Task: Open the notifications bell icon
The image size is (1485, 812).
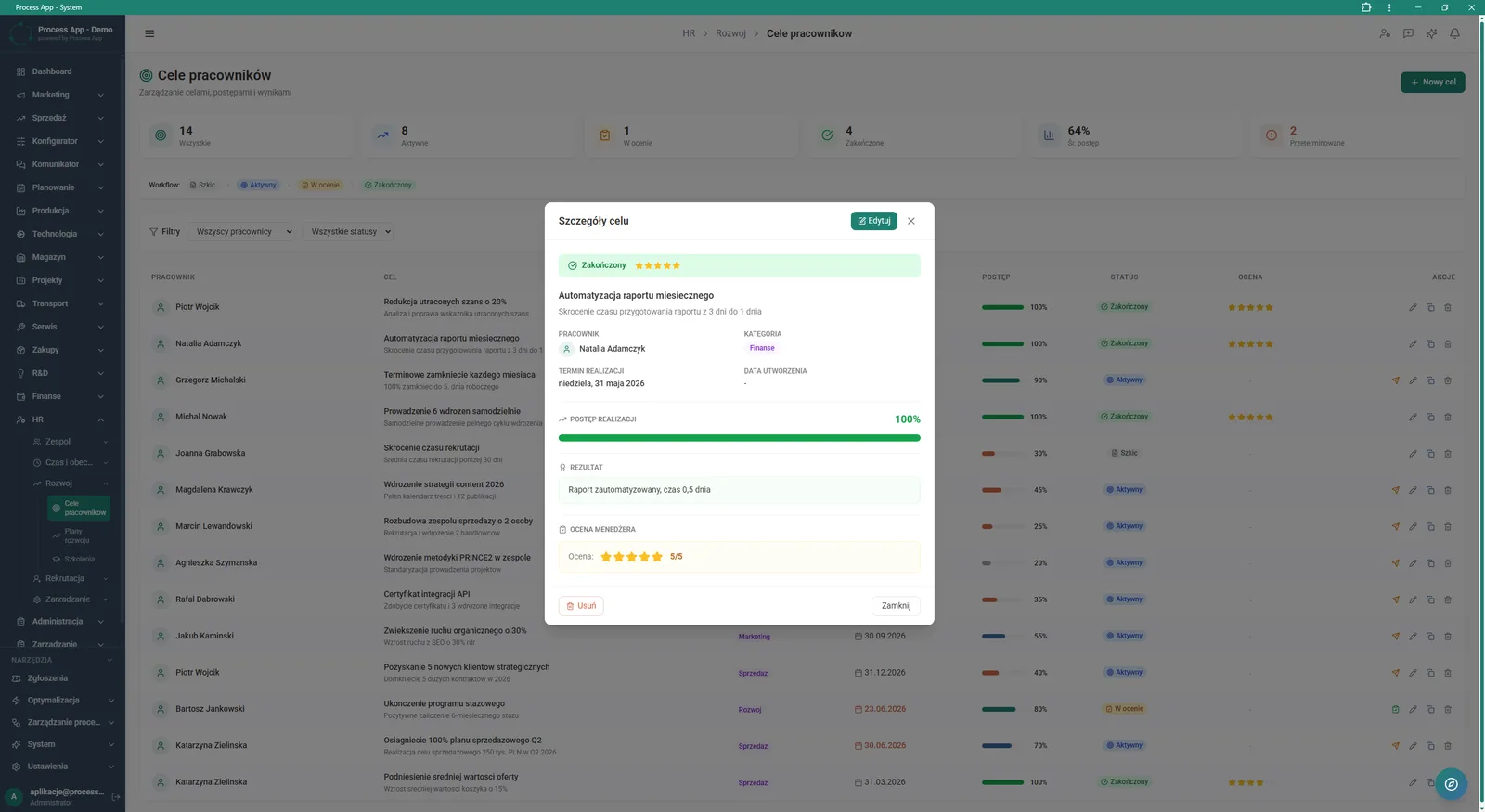Action: pyautogui.click(x=1454, y=33)
